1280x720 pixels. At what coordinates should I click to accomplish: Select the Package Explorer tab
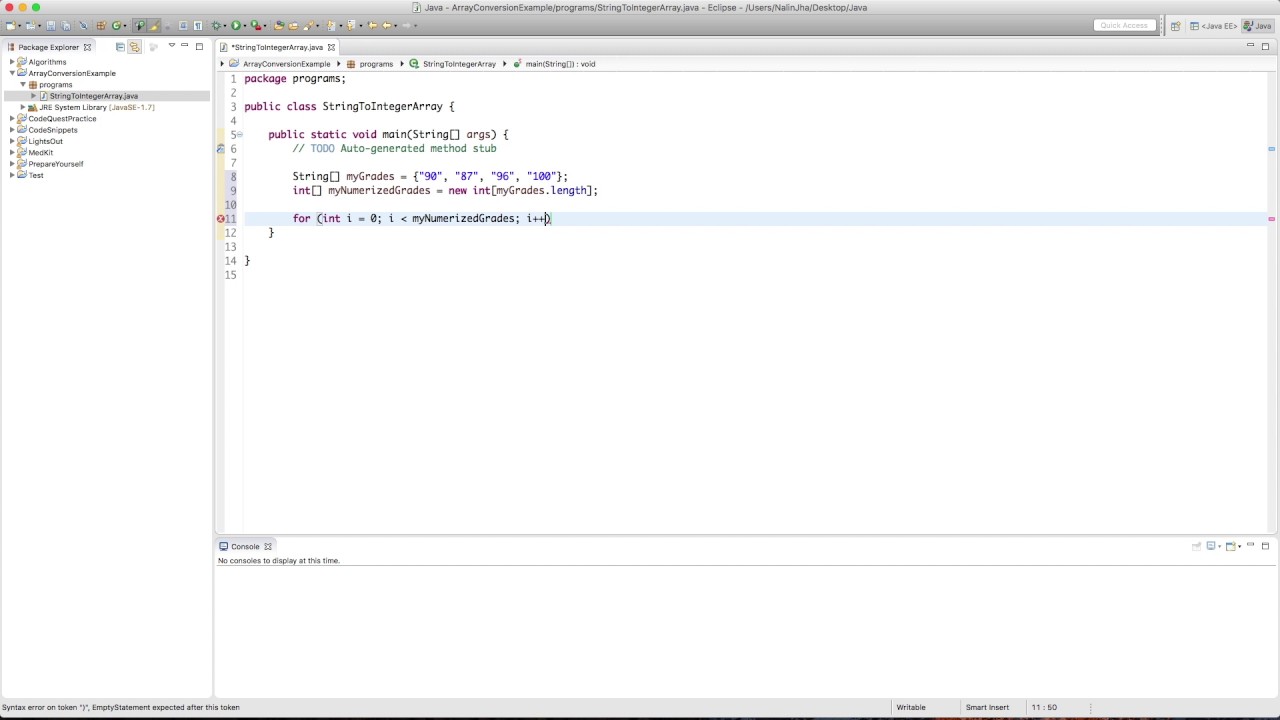tap(48, 47)
